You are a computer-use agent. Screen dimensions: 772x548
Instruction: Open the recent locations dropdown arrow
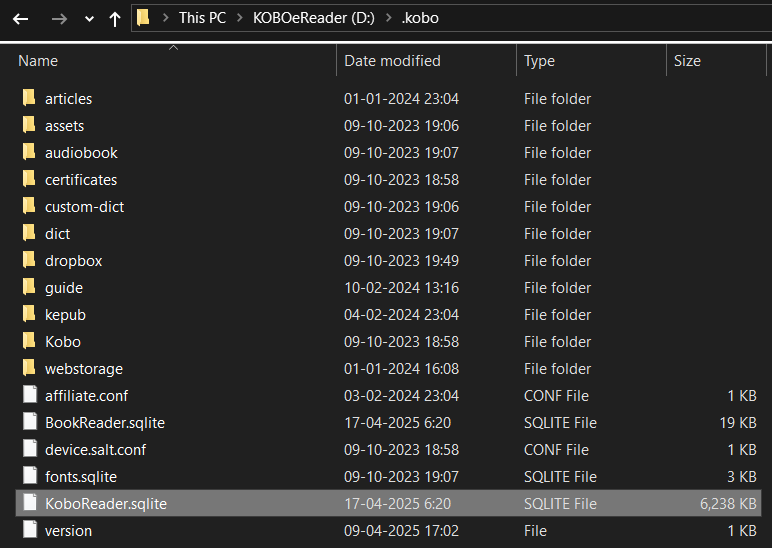pyautogui.click(x=89, y=19)
